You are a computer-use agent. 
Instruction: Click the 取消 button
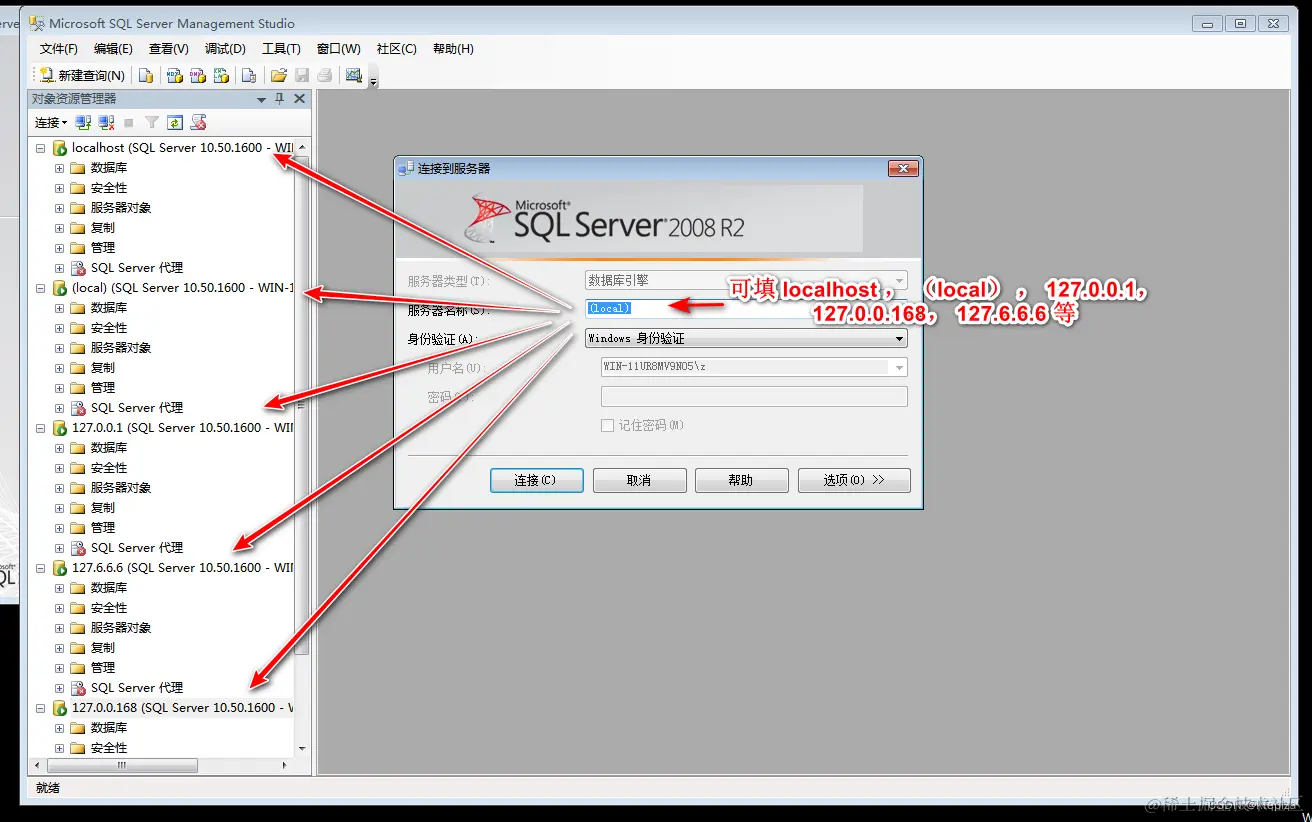639,480
